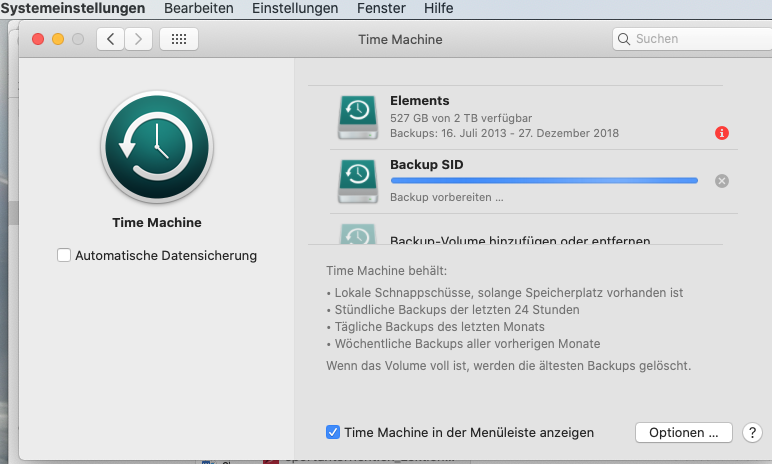Viewport: 772px width, 464px height.
Task: Open the Optionen … button
Action: 683,432
